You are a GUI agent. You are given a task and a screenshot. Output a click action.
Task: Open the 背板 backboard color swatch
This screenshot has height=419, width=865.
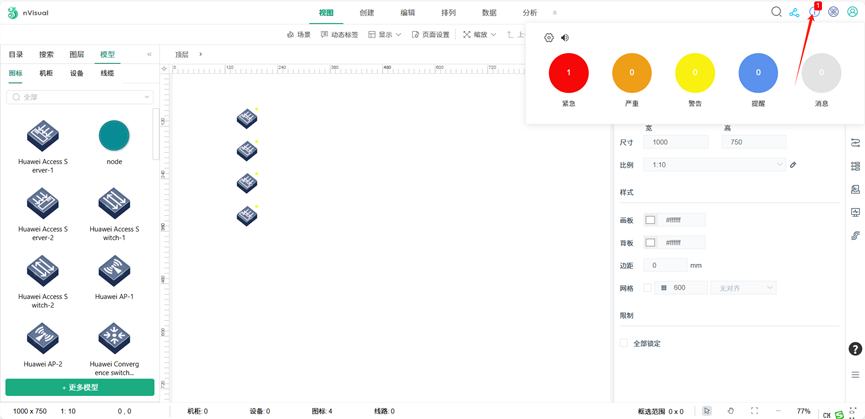coord(650,243)
